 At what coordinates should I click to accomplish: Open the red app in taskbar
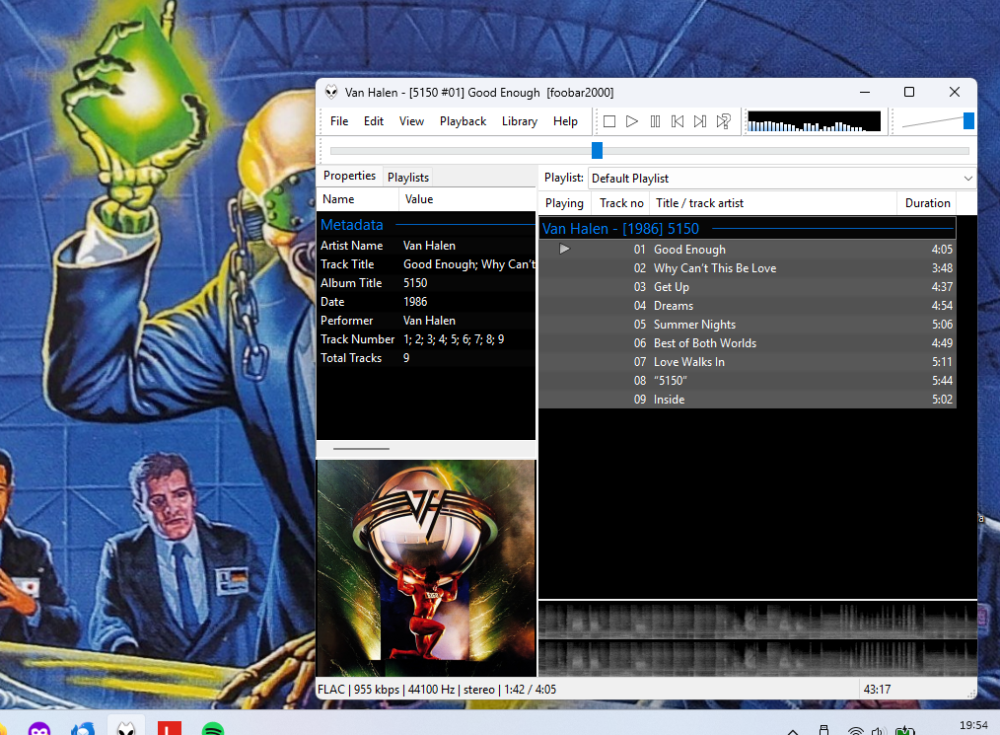[x=169, y=729]
